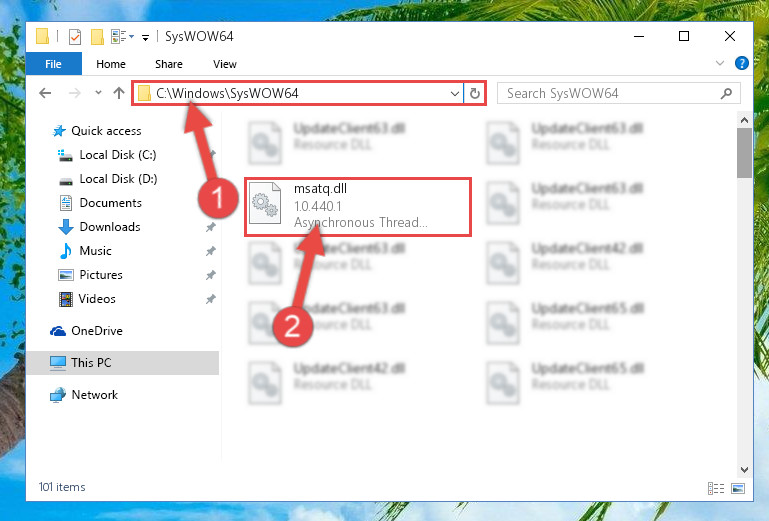
Task: Click the scrollbar up arrow
Action: [x=744, y=120]
